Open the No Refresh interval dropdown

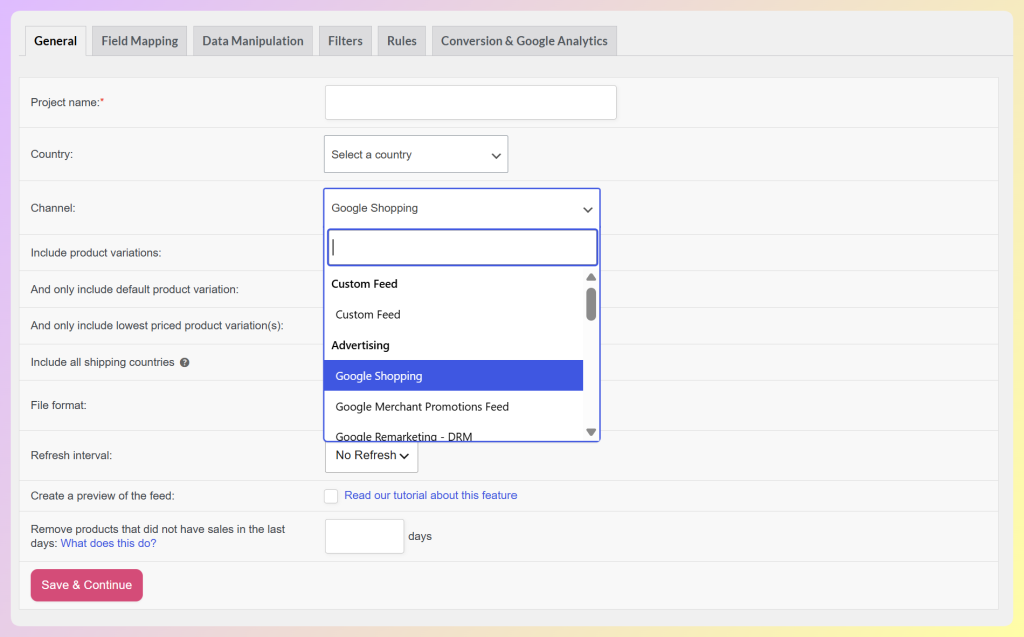point(372,455)
